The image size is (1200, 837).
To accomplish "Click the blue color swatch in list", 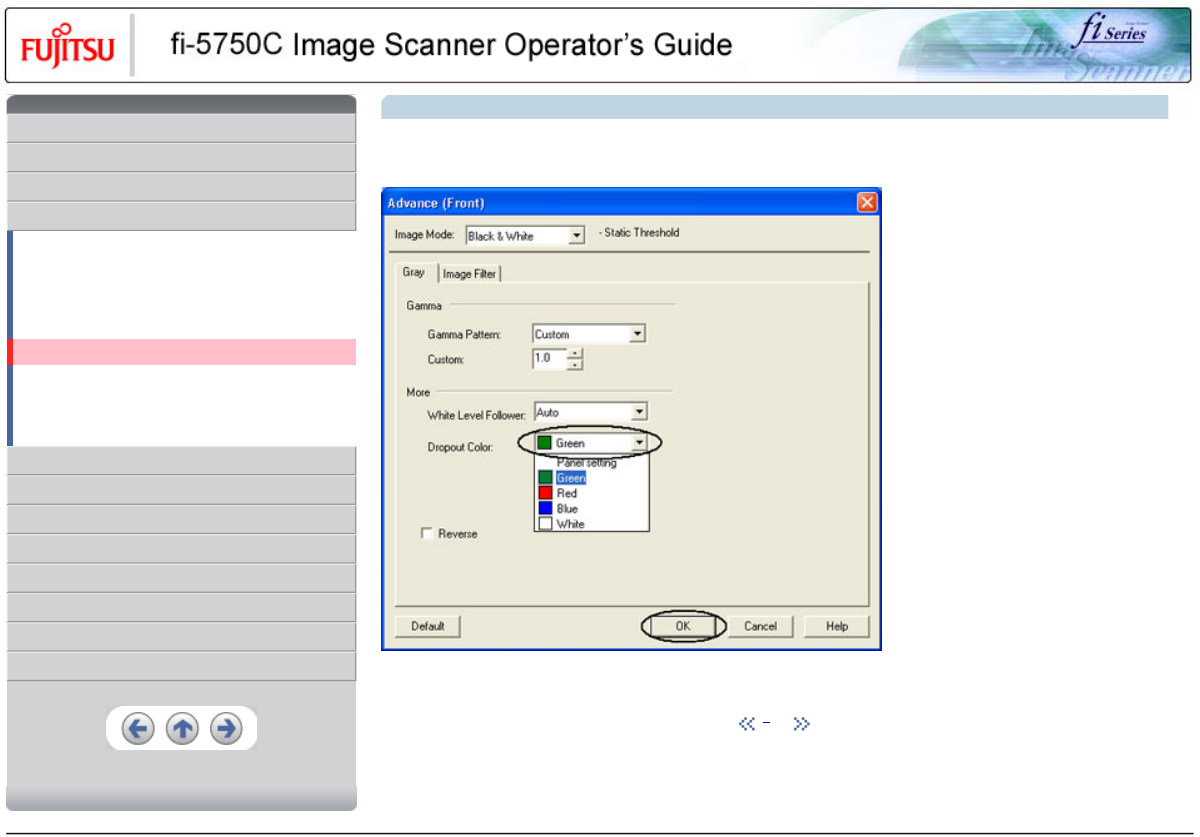I will pyautogui.click(x=545, y=508).
